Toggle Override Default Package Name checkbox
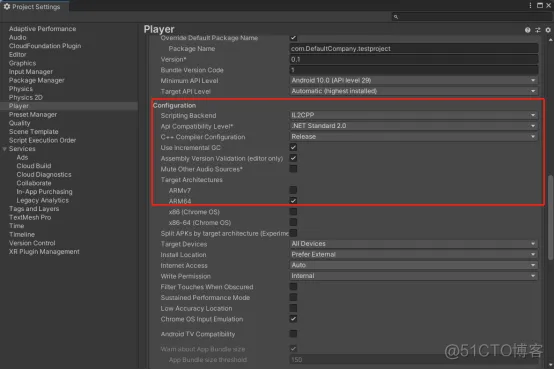 click(x=293, y=37)
